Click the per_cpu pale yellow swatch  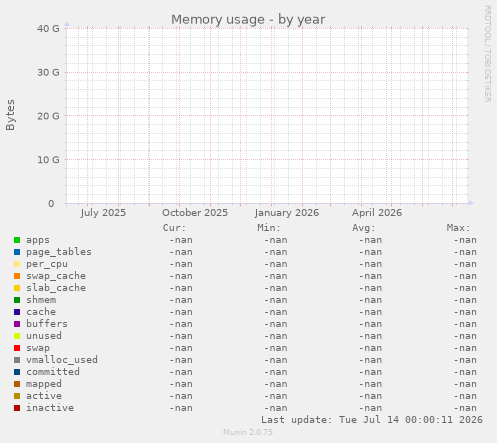point(17,264)
